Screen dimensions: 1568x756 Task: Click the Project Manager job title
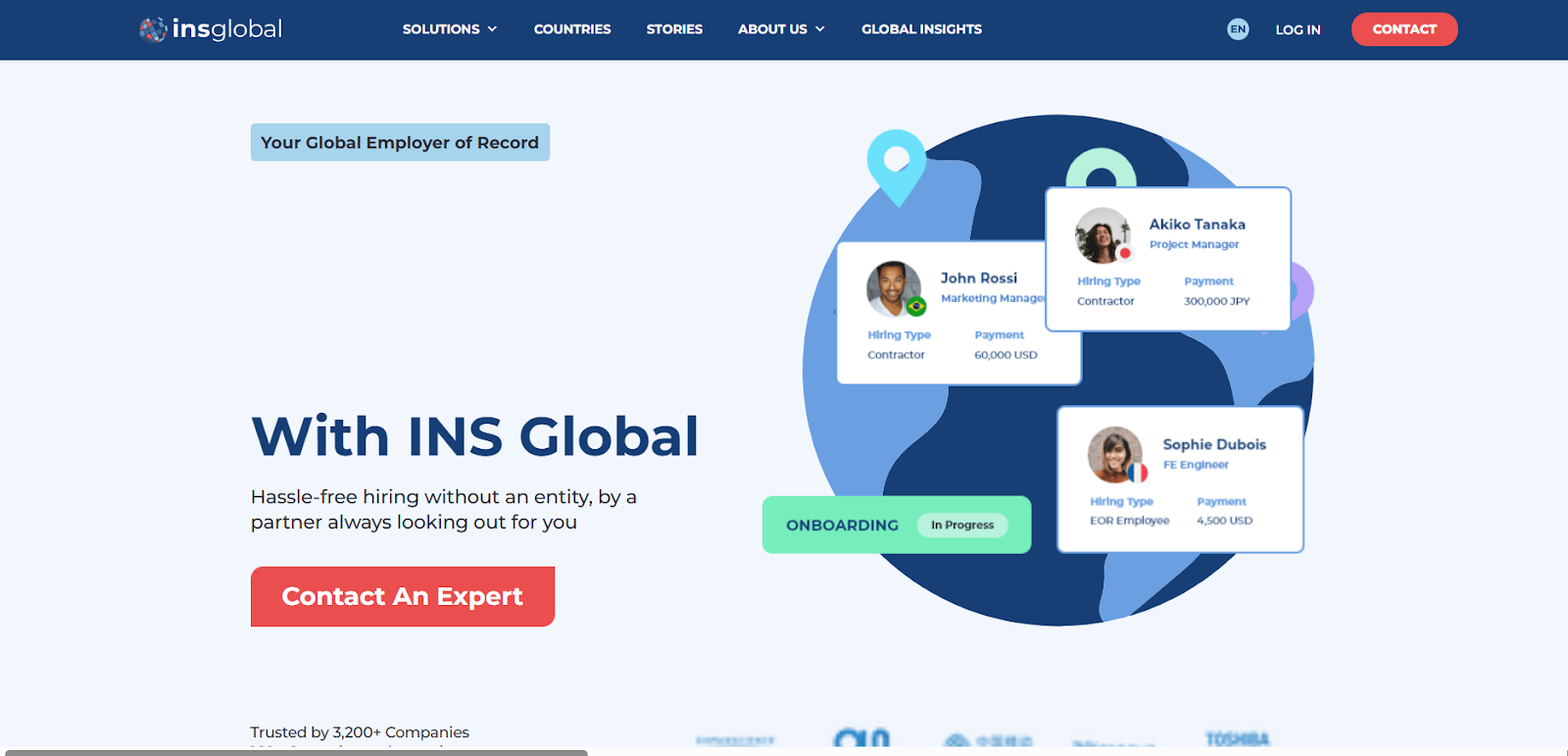click(x=1195, y=244)
